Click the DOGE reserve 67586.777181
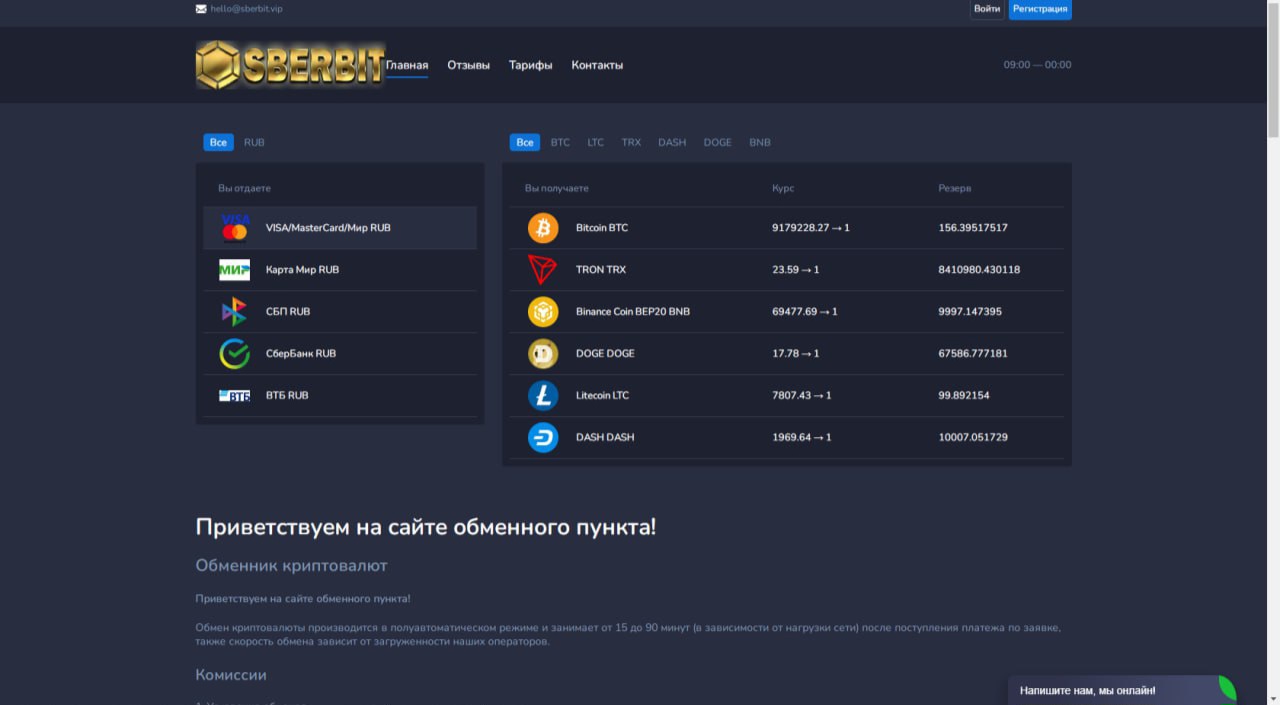The width and height of the screenshot is (1280, 705). [973, 354]
